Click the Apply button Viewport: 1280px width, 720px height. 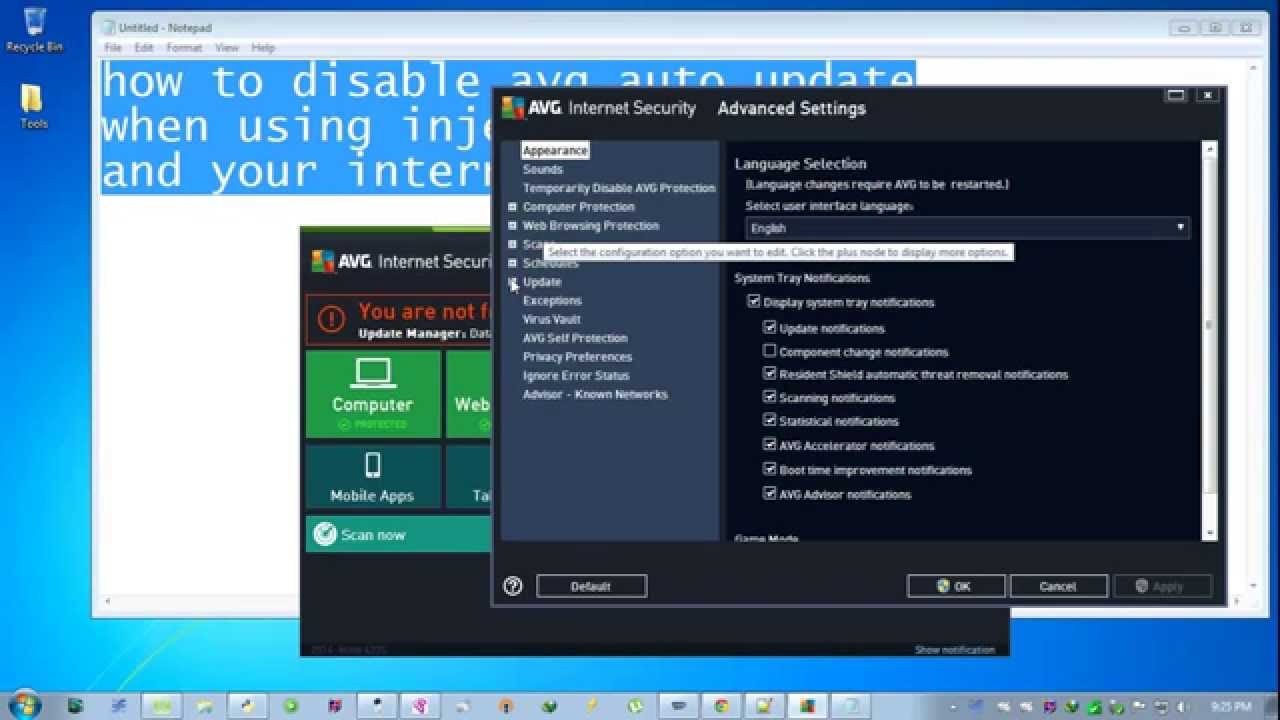(1162, 587)
